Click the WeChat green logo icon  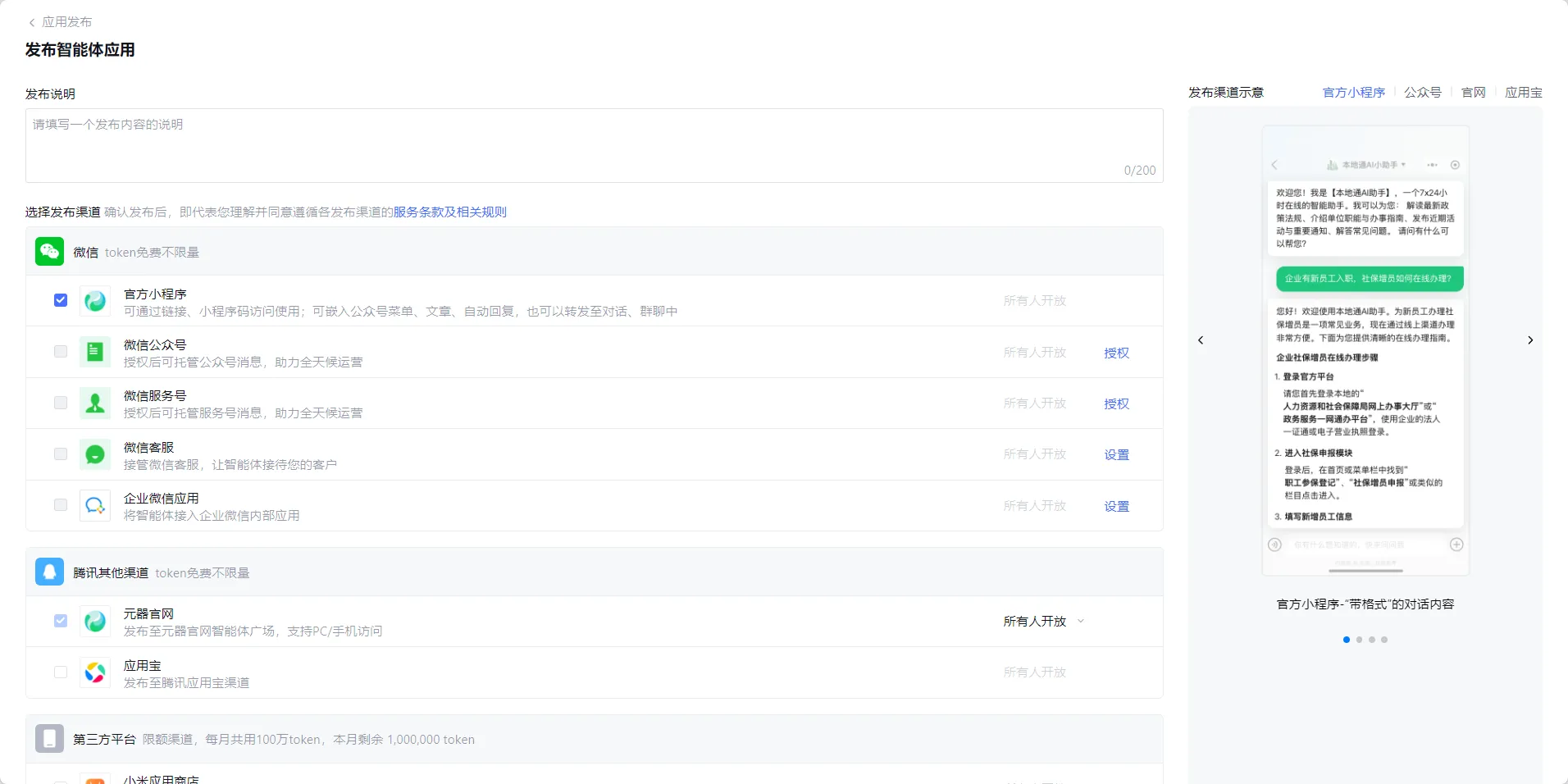[49, 252]
